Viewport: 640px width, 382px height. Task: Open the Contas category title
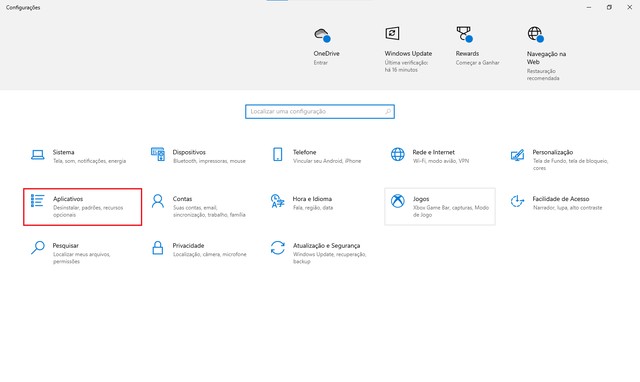(182, 199)
